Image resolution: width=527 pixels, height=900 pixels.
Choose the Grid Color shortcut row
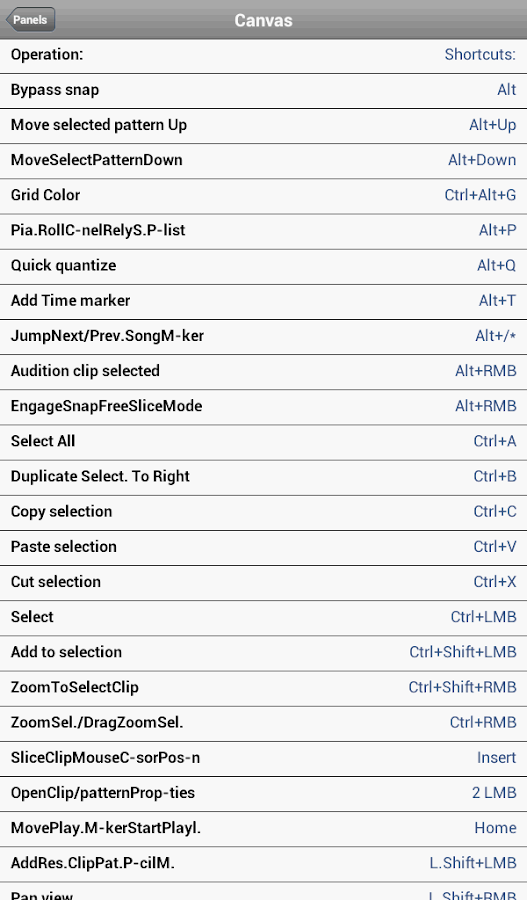click(264, 196)
